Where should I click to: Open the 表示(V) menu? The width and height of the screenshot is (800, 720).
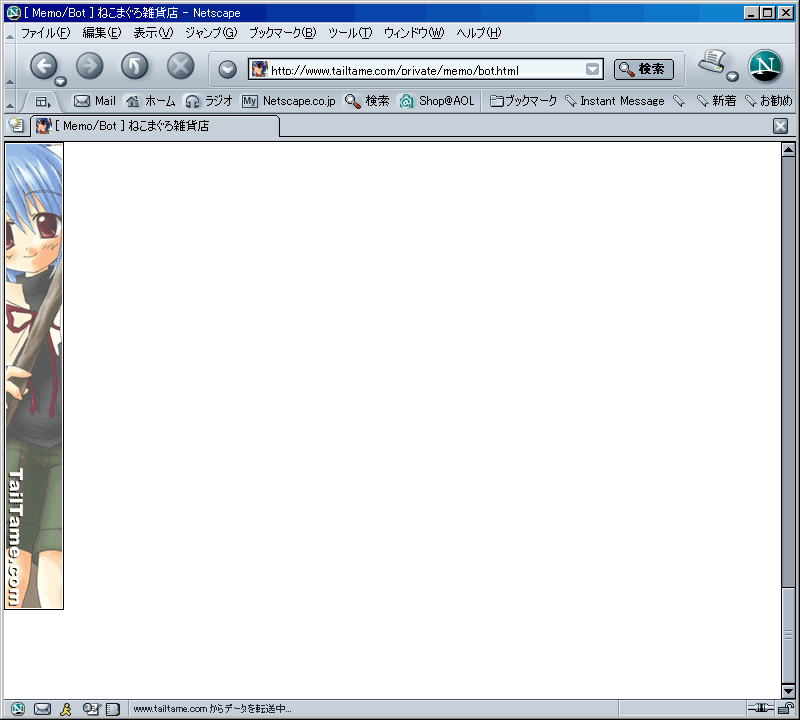coord(153,33)
